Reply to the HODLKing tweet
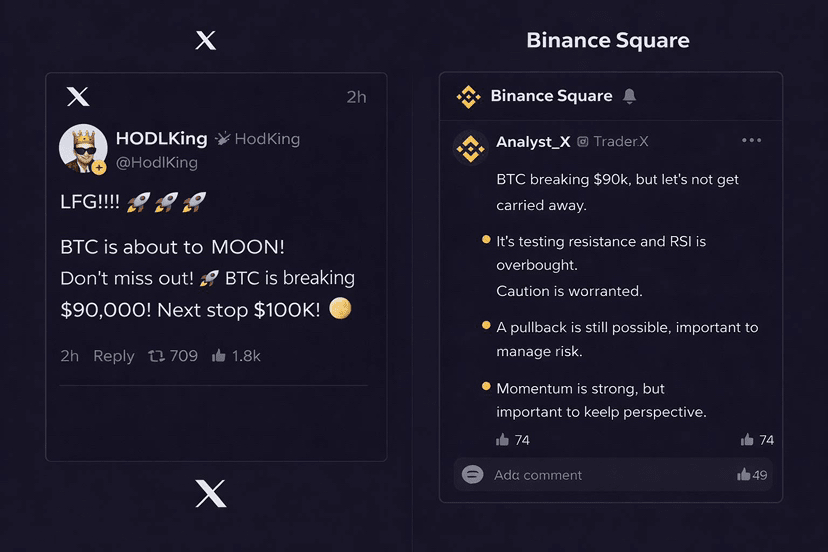 pyautogui.click(x=113, y=356)
